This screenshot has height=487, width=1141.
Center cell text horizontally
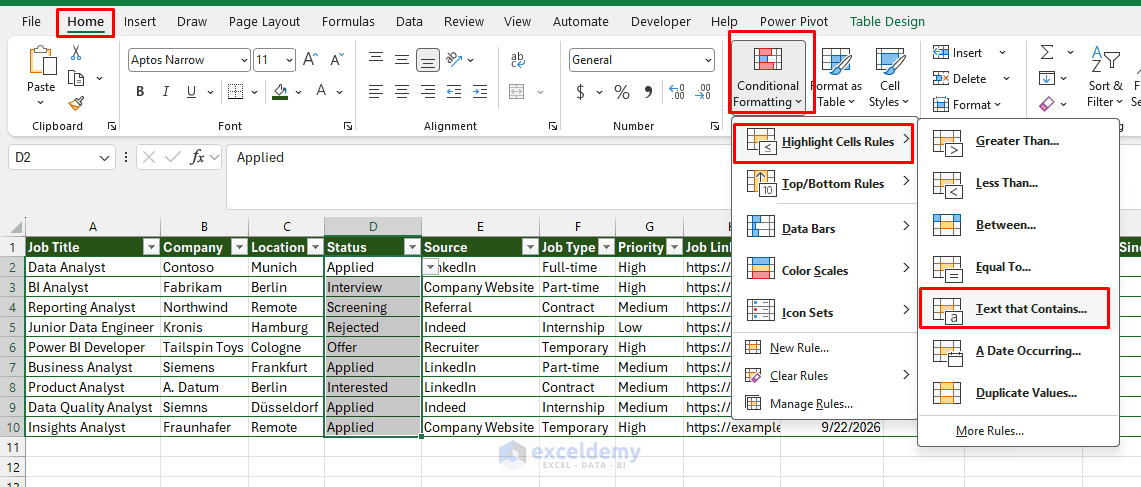pos(402,92)
